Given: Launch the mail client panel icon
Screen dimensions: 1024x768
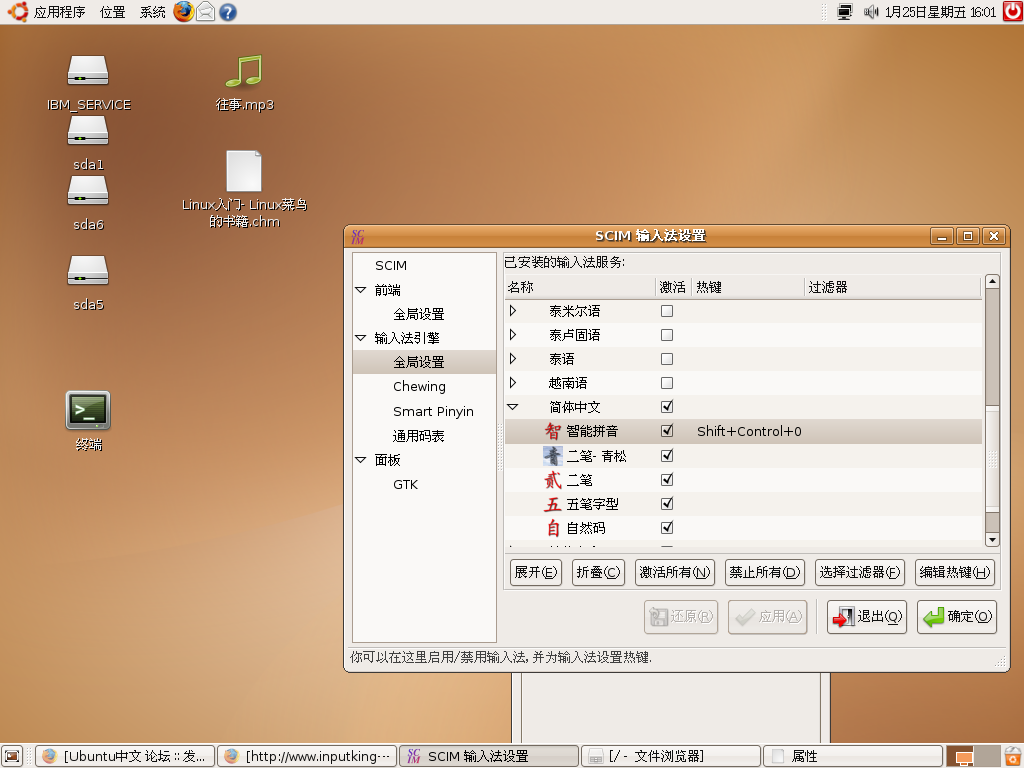Looking at the screenshot, I should tap(206, 12).
